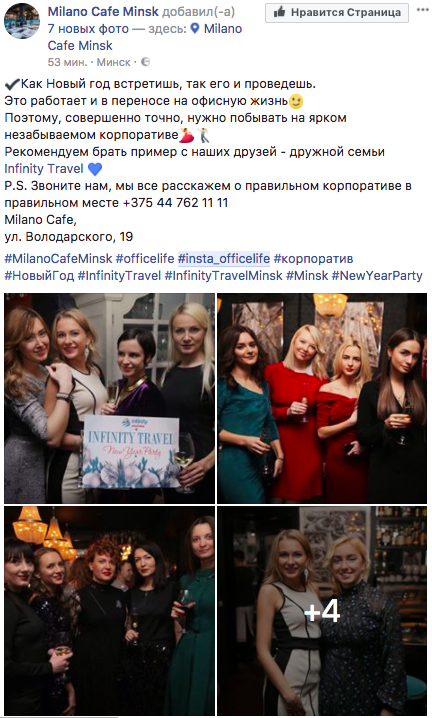Click the thumbs-up icon in the like-page button
Screen dimensions: 432x718
(x=279, y=12)
